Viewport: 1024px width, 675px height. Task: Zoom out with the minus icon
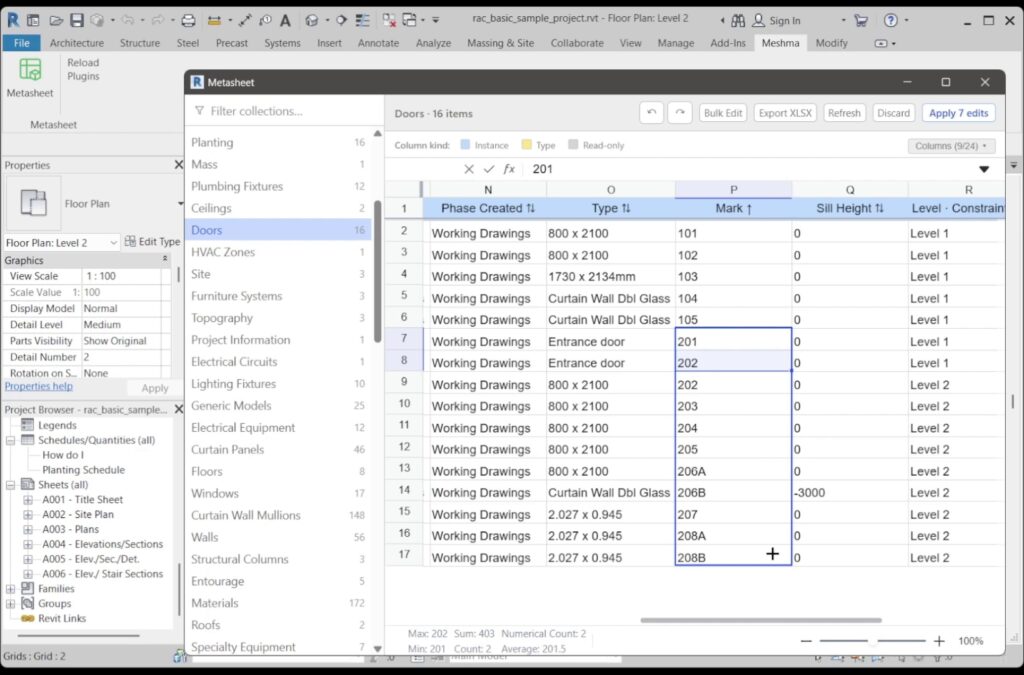tap(806, 641)
